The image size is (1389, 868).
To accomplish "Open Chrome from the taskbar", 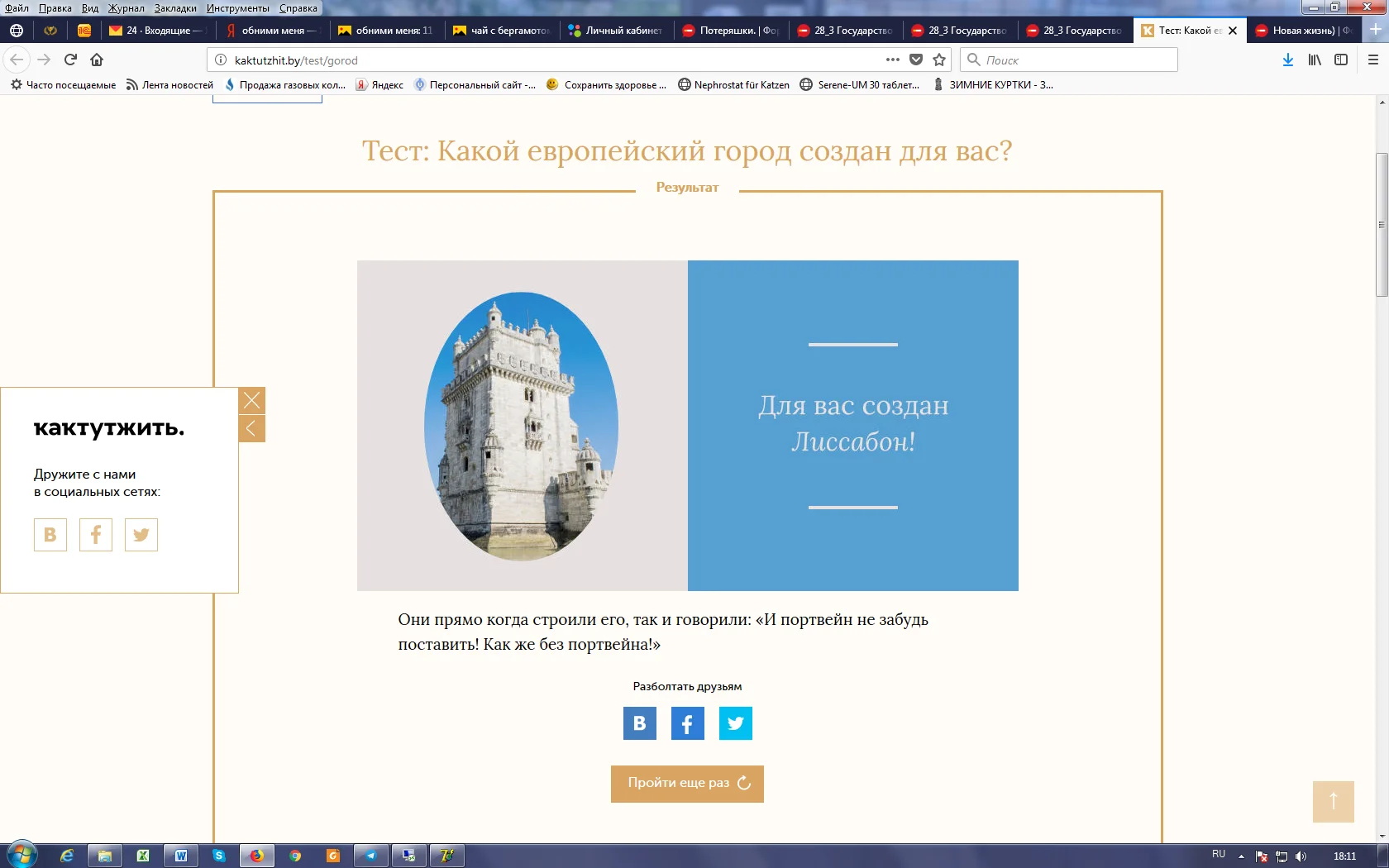I will click(x=295, y=856).
